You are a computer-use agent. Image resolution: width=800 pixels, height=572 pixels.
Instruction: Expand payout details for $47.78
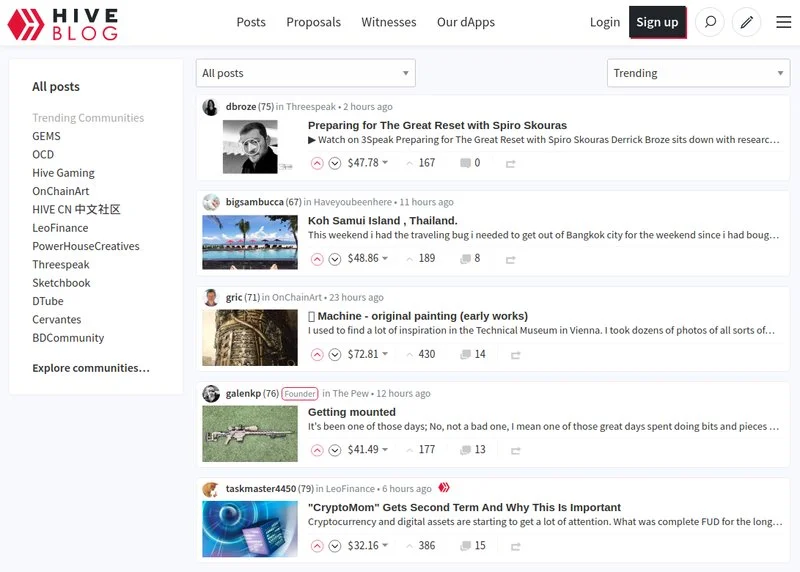(x=385, y=163)
